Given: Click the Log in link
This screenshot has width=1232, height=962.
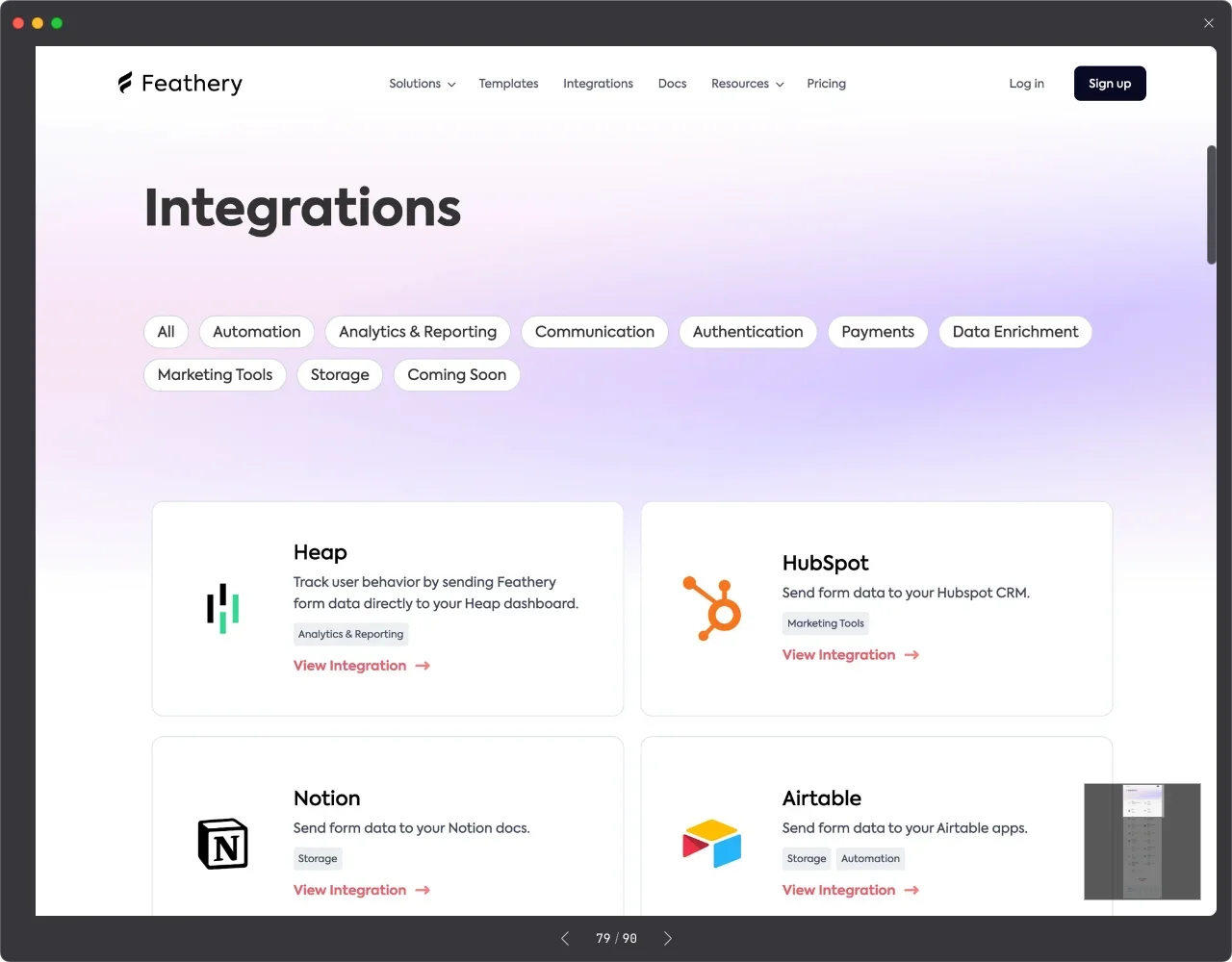Looking at the screenshot, I should [1026, 84].
